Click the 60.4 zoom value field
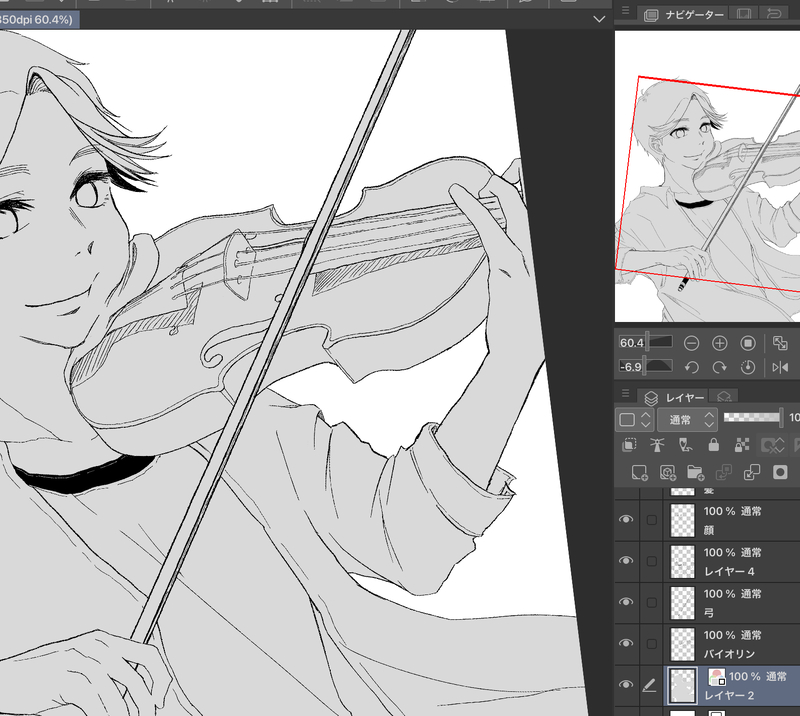Image resolution: width=800 pixels, height=716 pixels. pos(632,343)
